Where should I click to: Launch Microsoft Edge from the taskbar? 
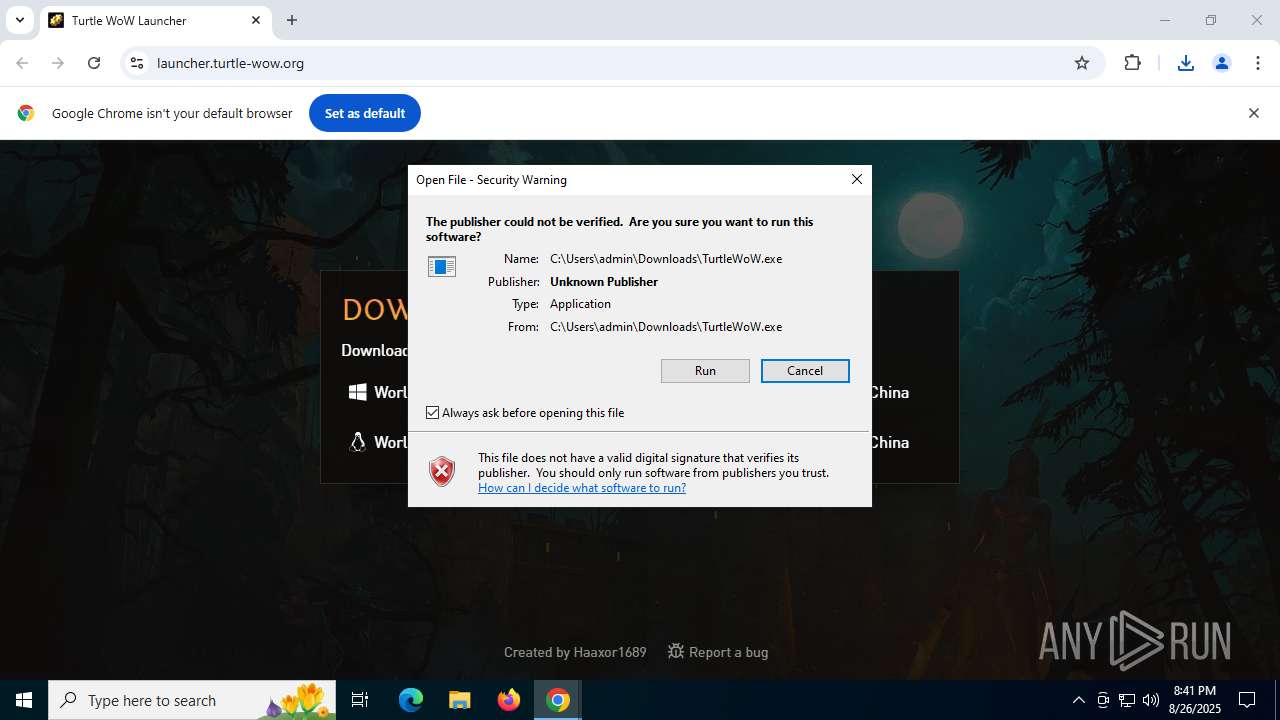[x=411, y=700]
